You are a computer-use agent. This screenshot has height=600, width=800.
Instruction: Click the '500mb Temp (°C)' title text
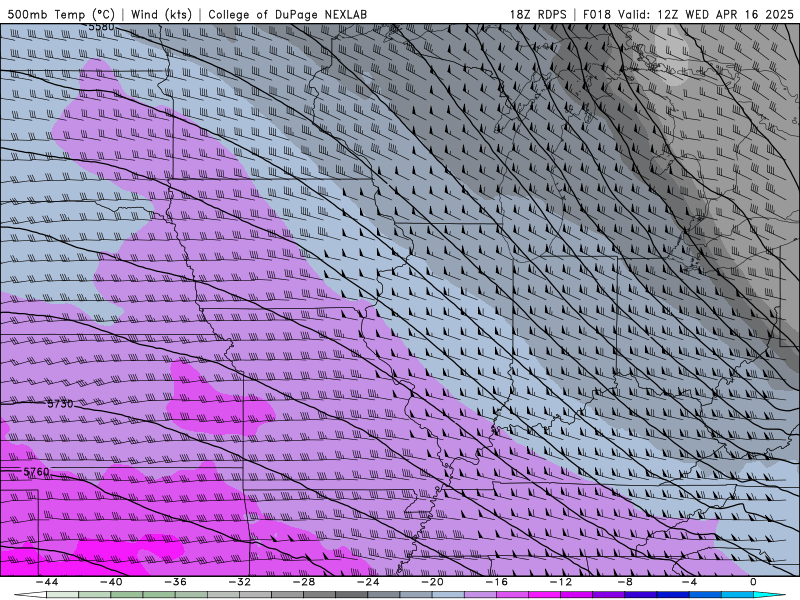[61, 14]
